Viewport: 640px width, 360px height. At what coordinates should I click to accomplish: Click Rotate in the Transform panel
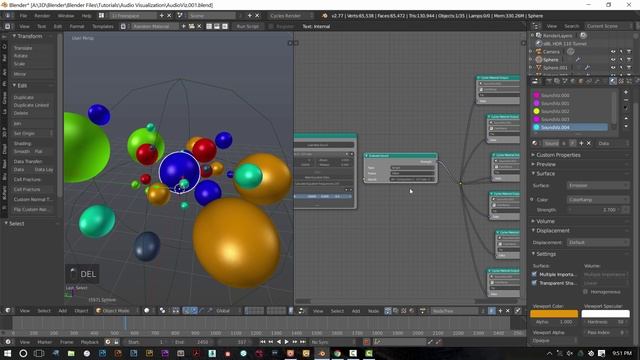[x=33, y=56]
